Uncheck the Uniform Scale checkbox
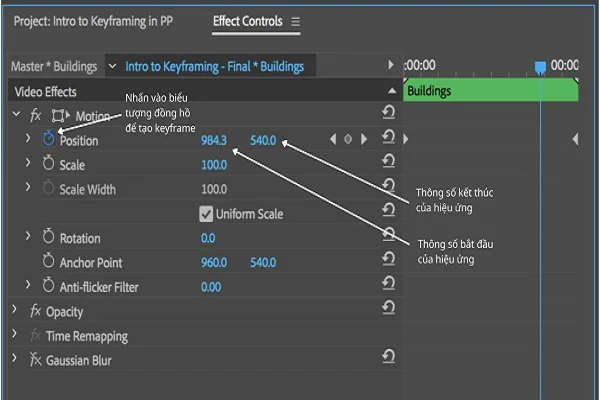The height and width of the screenshot is (400, 600). pos(206,214)
